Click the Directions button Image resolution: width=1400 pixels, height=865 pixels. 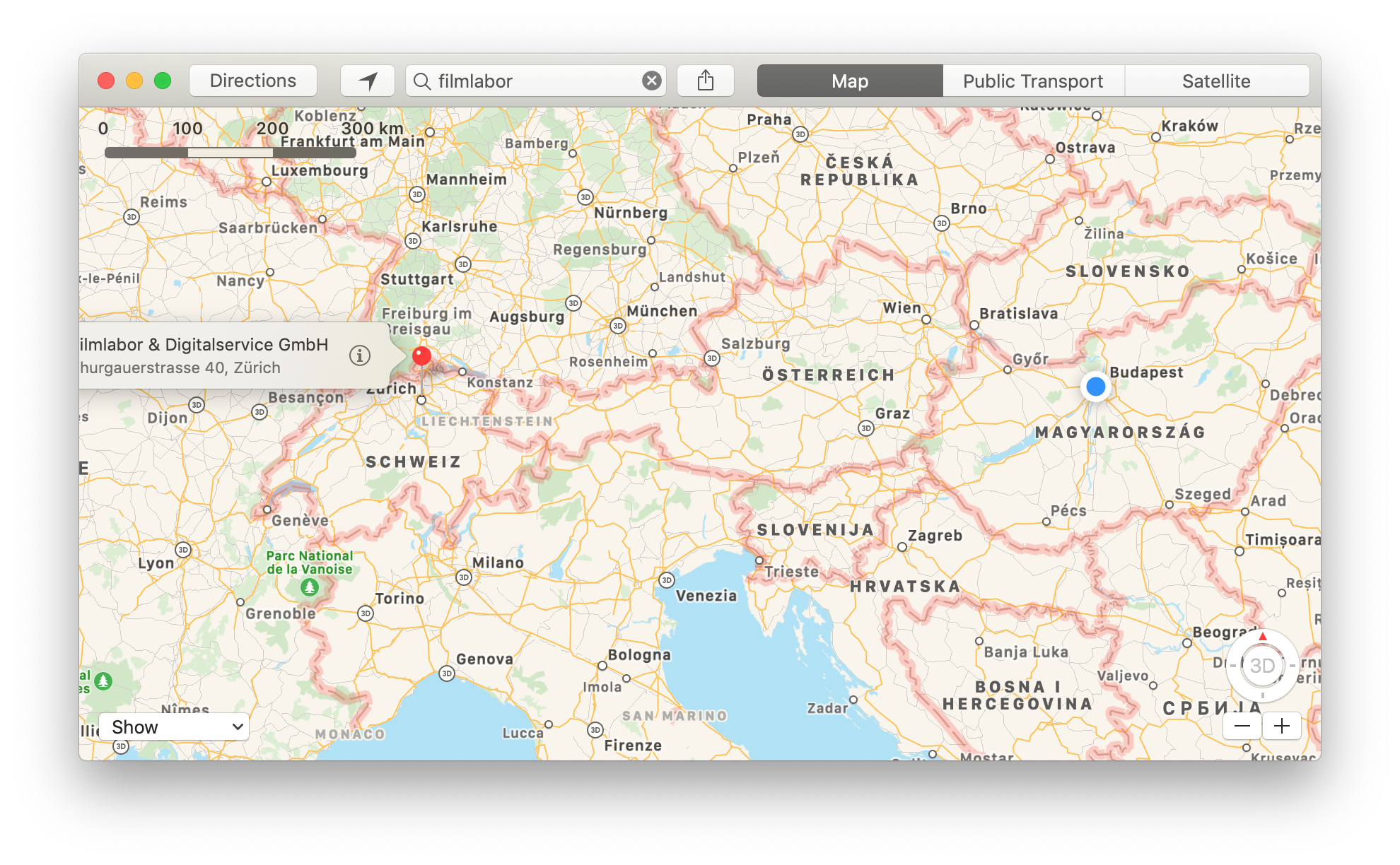pos(253,81)
